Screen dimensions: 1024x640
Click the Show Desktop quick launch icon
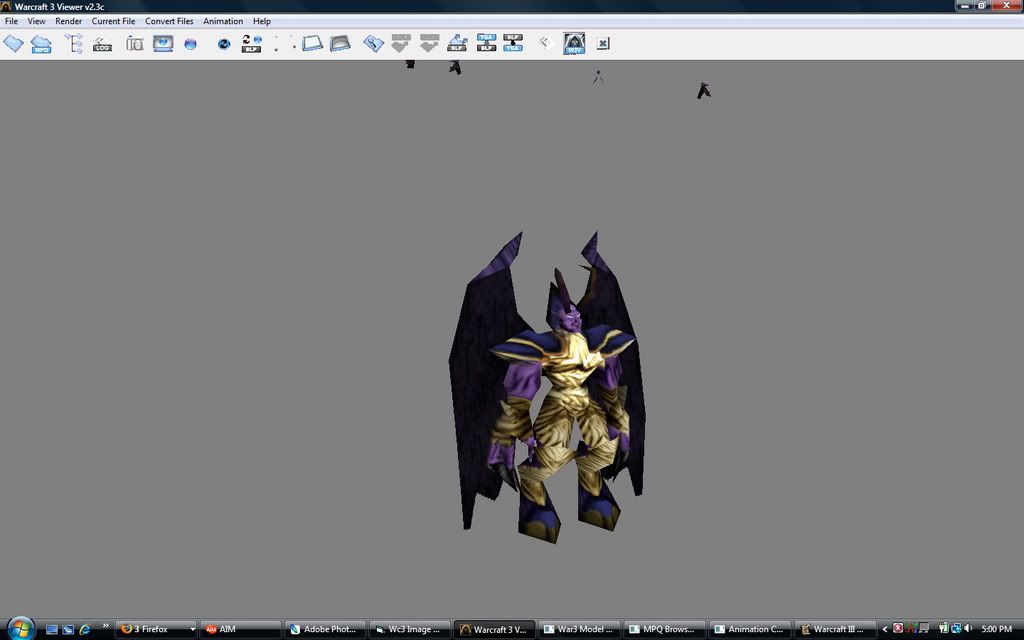52,630
